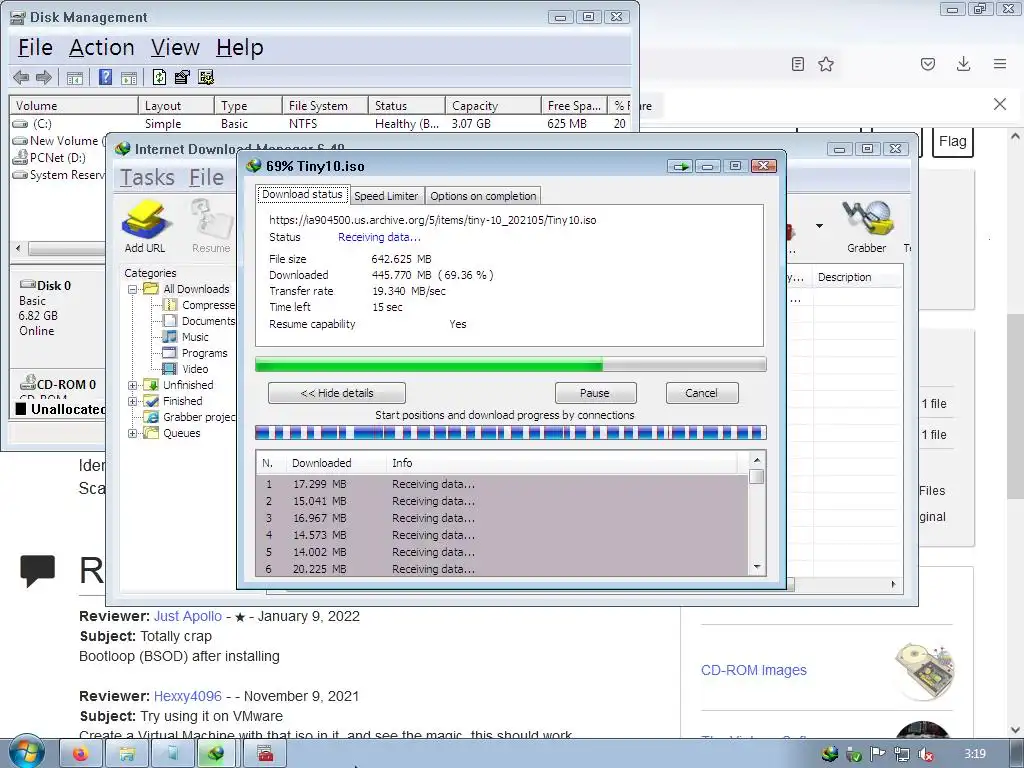This screenshot has height=768, width=1024.
Task: Click Firefox bookmark star icon
Action: [826, 64]
